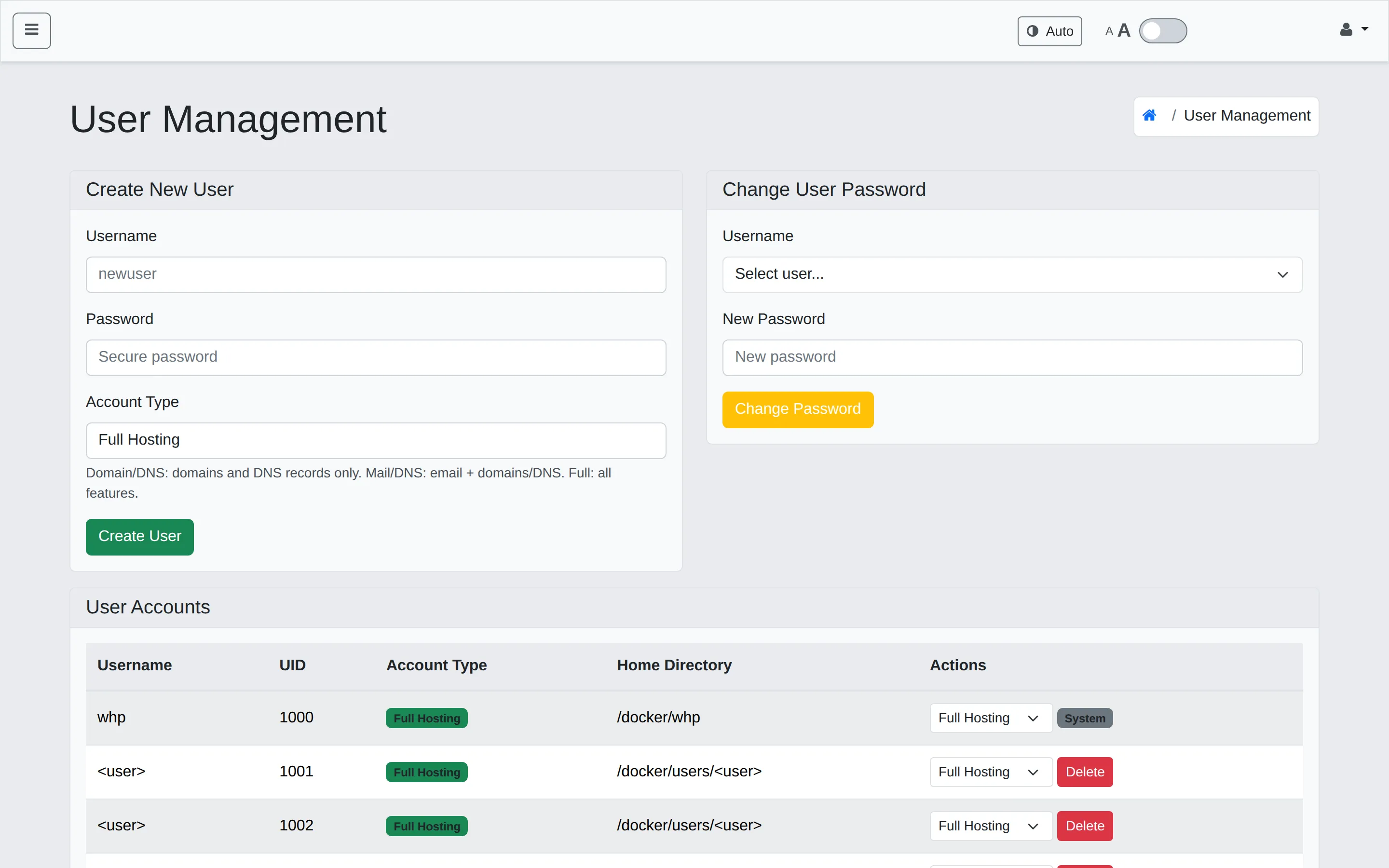Click the Full Hosting badge in whp row
The image size is (1389, 868).
tap(426, 718)
